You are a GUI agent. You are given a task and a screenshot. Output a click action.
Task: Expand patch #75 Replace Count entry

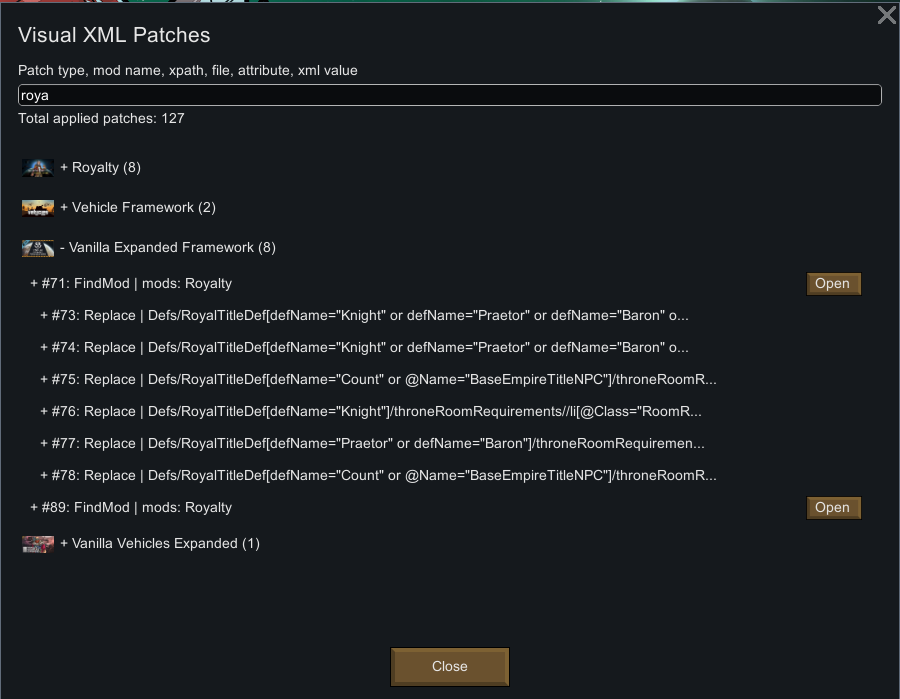click(x=378, y=380)
